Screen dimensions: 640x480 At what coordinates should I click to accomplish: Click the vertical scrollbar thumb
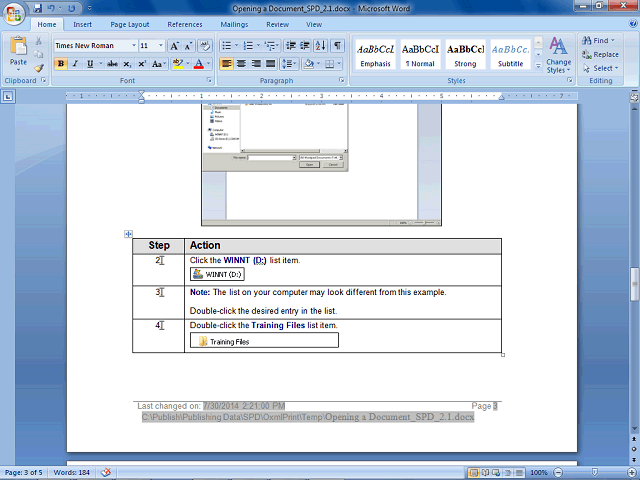tap(634, 284)
